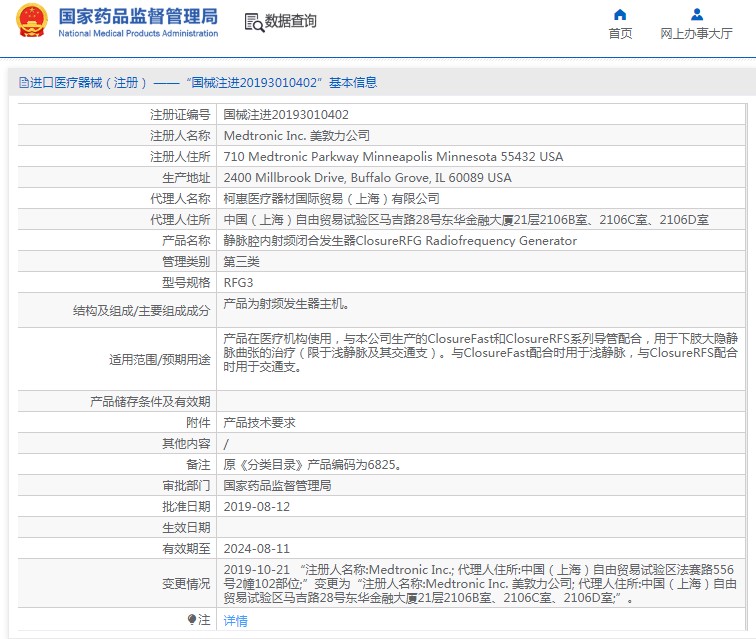
Task: Click 结构及组成/主要组成成分 row label
Action: 141,311
